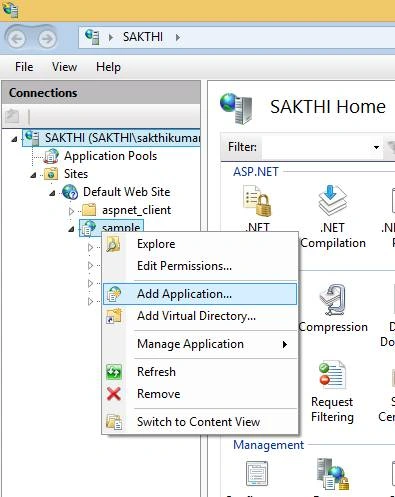Click the ASP.NET group header

[x=256, y=172]
